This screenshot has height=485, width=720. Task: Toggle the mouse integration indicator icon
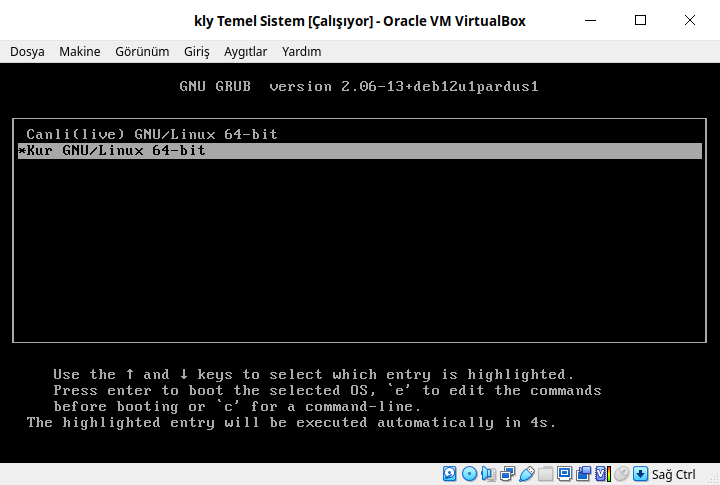(x=621, y=474)
